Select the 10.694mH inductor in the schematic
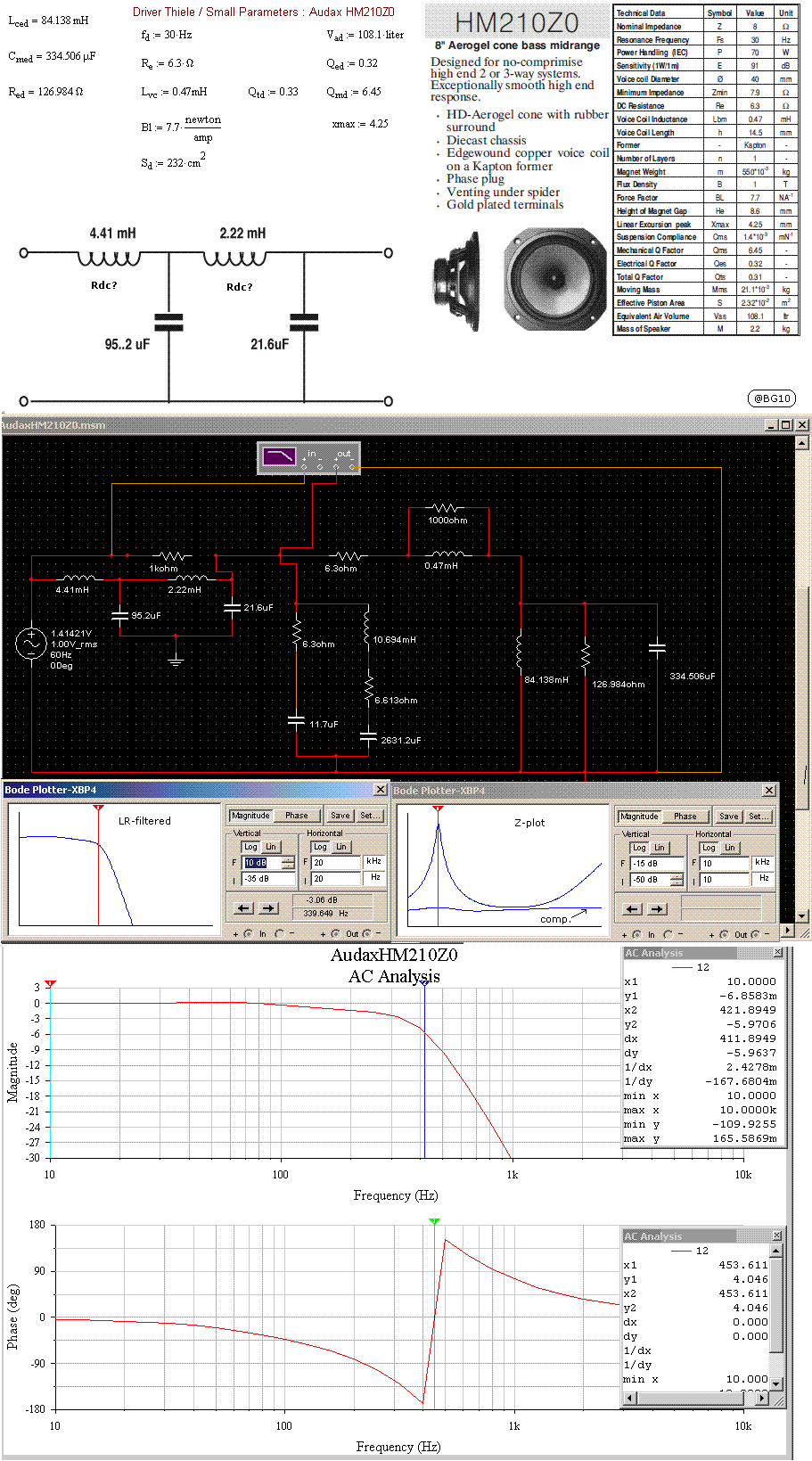The height and width of the screenshot is (1461, 812). (x=366, y=628)
